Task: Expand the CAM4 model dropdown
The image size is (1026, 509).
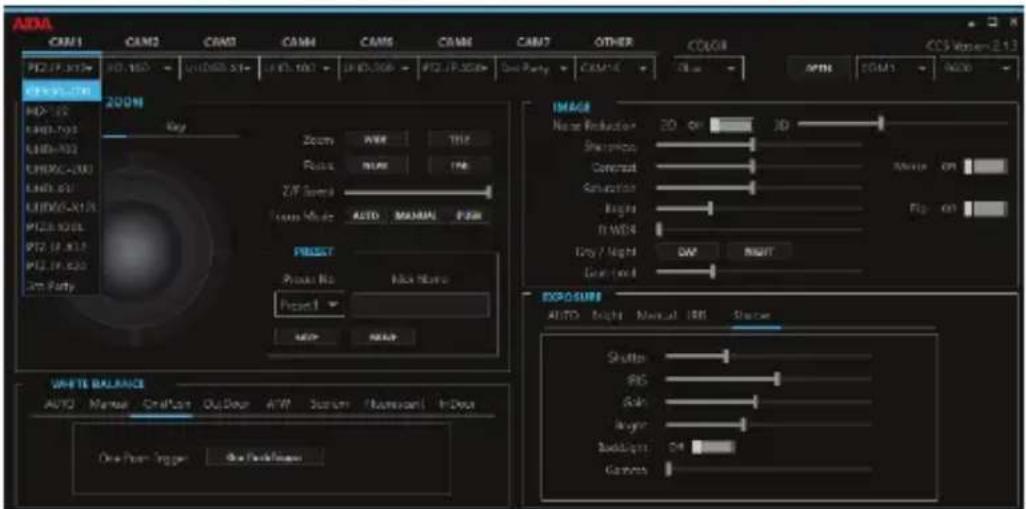Action: coord(298,67)
